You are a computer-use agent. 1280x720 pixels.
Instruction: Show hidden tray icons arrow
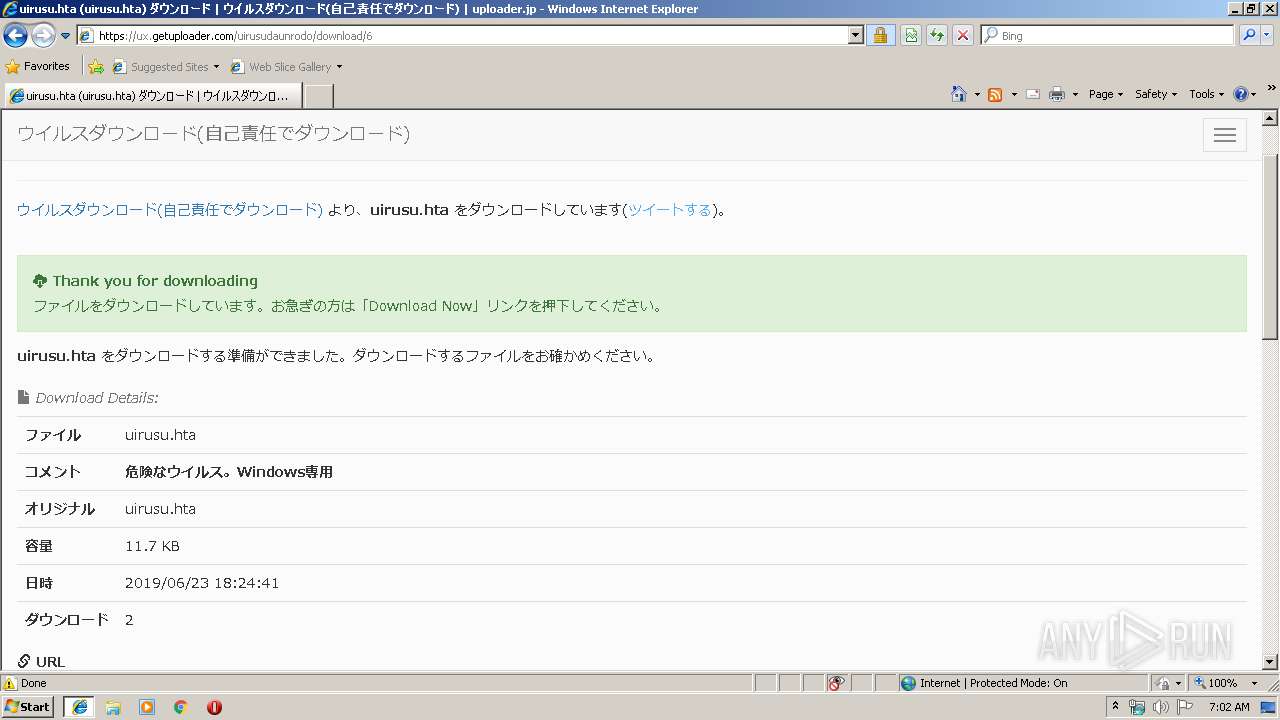coord(1116,706)
